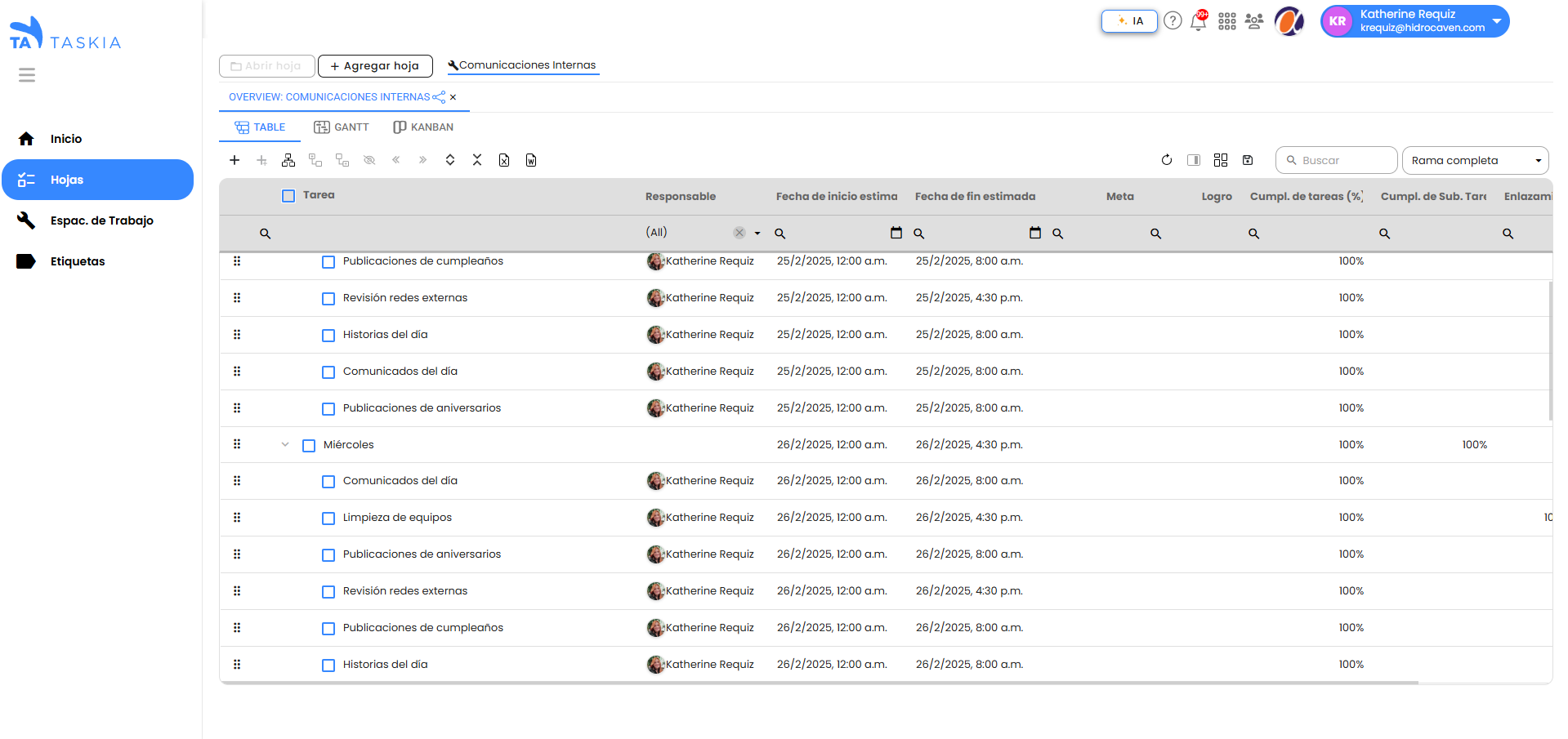This screenshot has width=1568, height=739.
Task: Collapse all rows with the collapse icon
Action: (477, 160)
